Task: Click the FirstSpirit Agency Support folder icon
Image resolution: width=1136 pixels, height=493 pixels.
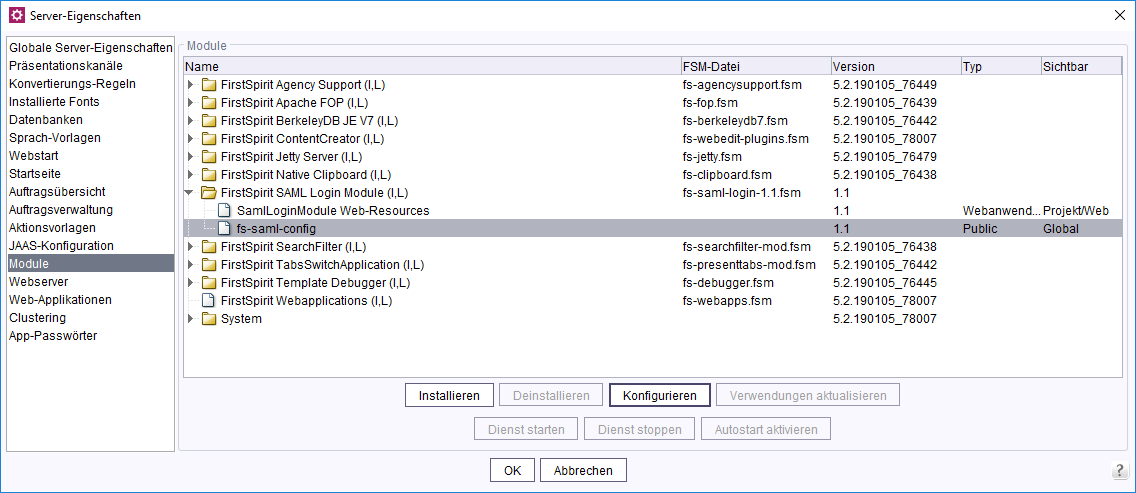Action: [x=209, y=85]
